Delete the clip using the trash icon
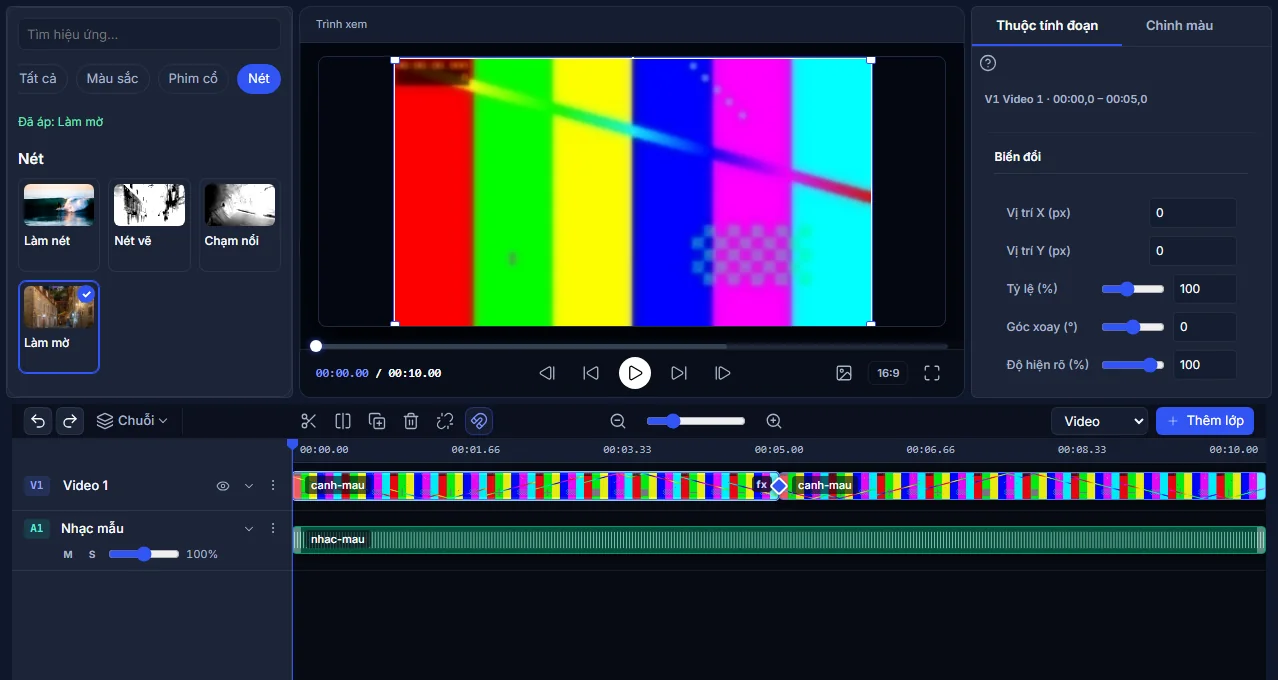 (x=411, y=421)
